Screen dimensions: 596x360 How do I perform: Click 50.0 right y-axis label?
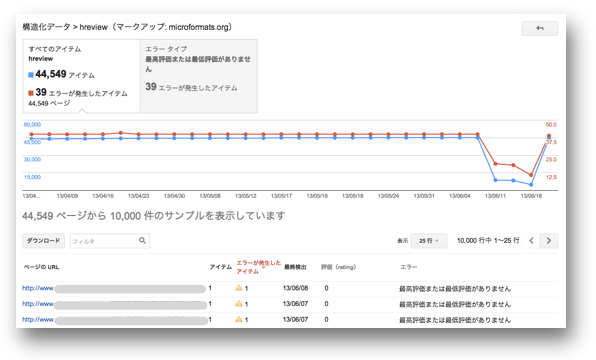tap(551, 125)
